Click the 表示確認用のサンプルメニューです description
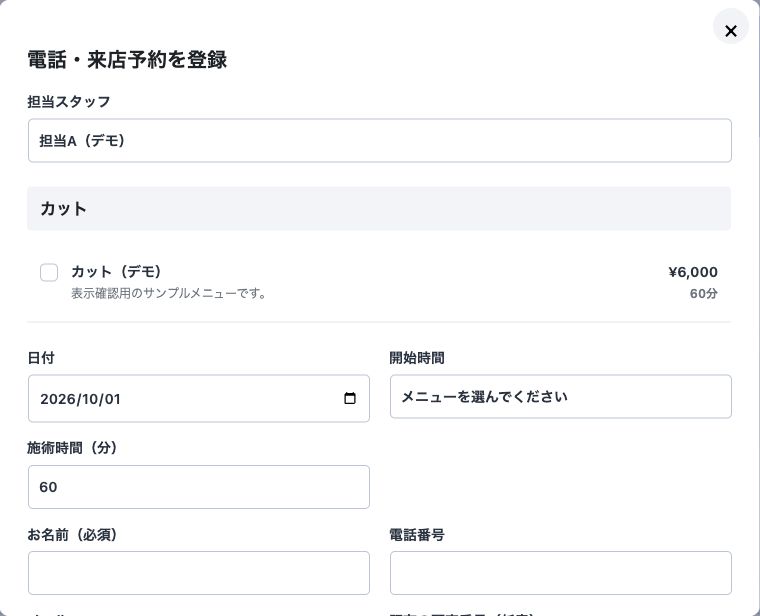Viewport: 760px width, 616px height. tap(168, 293)
